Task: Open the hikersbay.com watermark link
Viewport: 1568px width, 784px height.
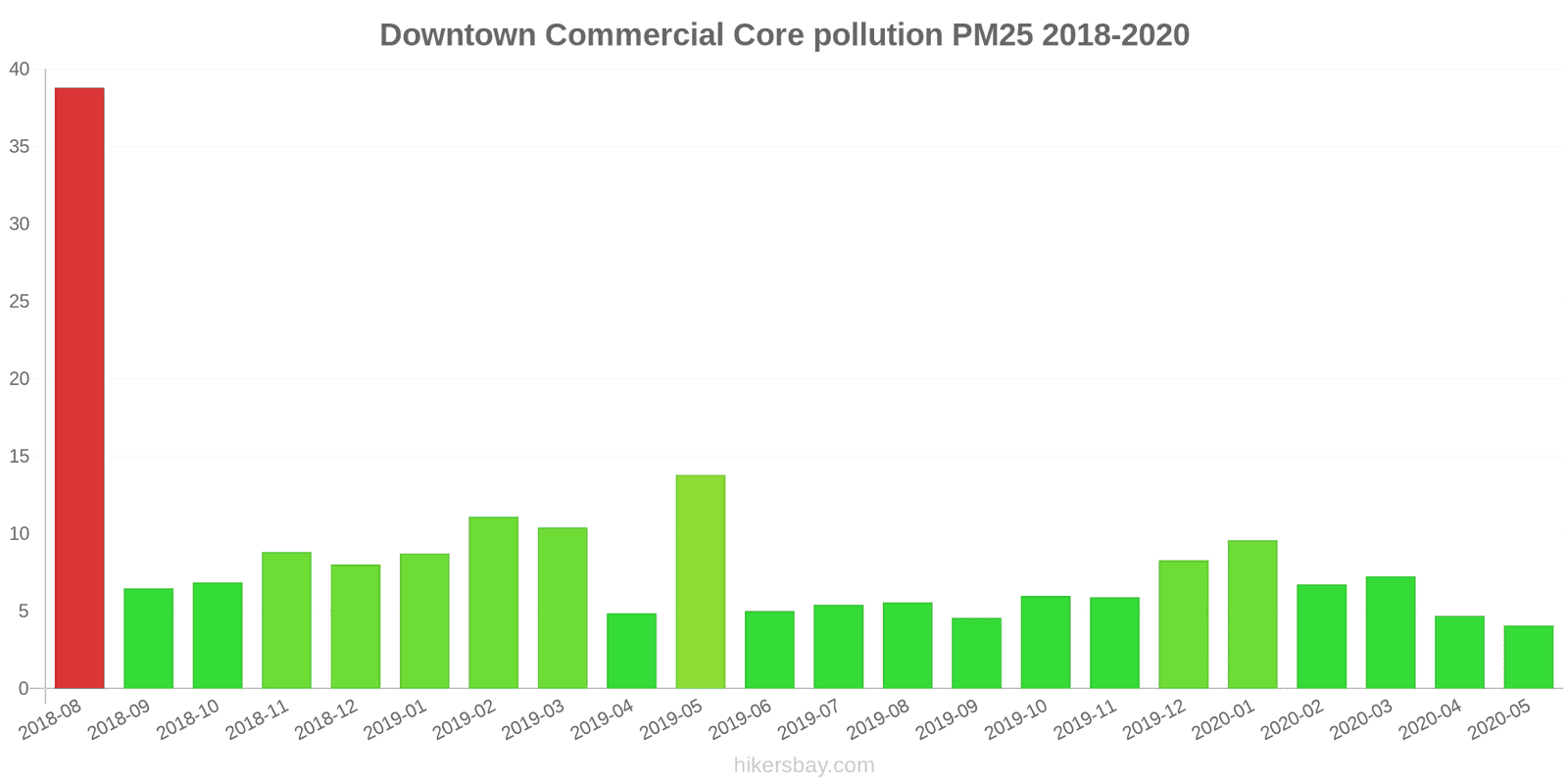Action: [x=804, y=765]
